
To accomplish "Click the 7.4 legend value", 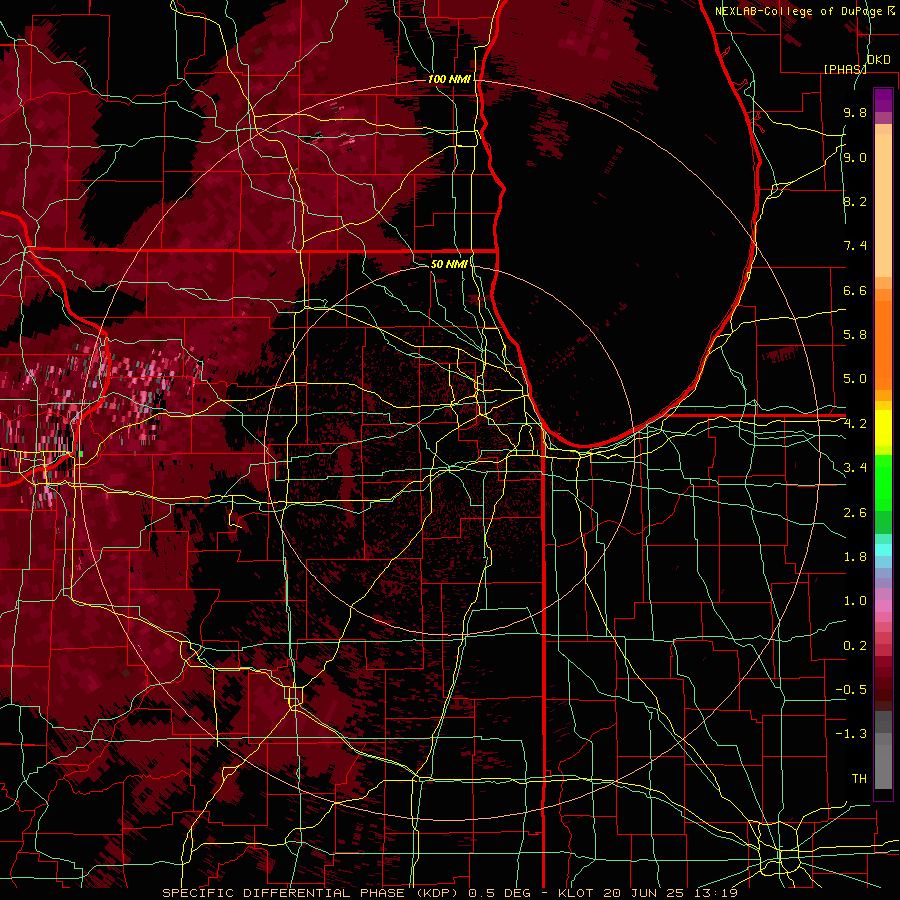I will tap(855, 246).
